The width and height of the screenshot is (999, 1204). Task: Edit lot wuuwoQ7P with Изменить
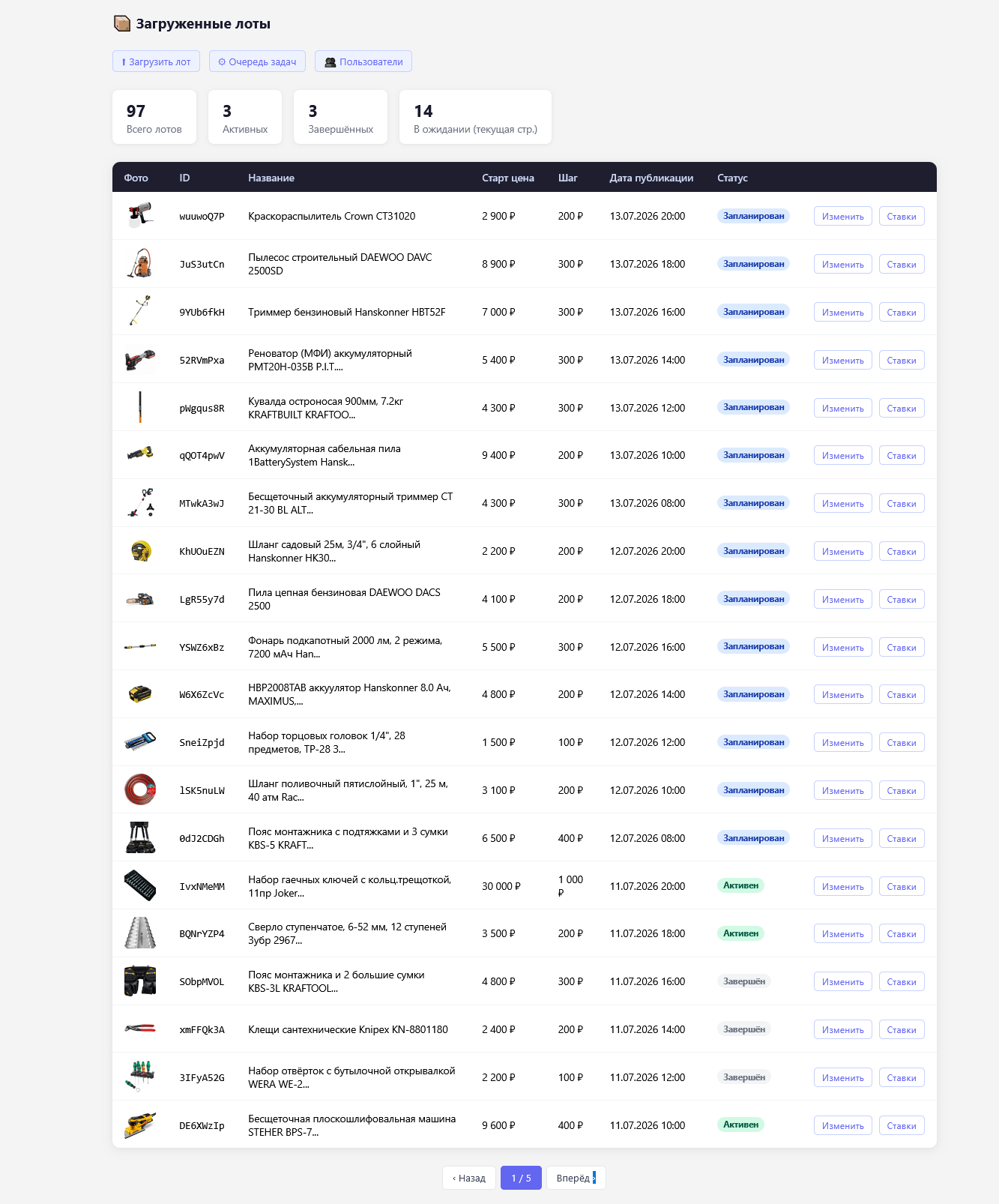click(x=842, y=216)
